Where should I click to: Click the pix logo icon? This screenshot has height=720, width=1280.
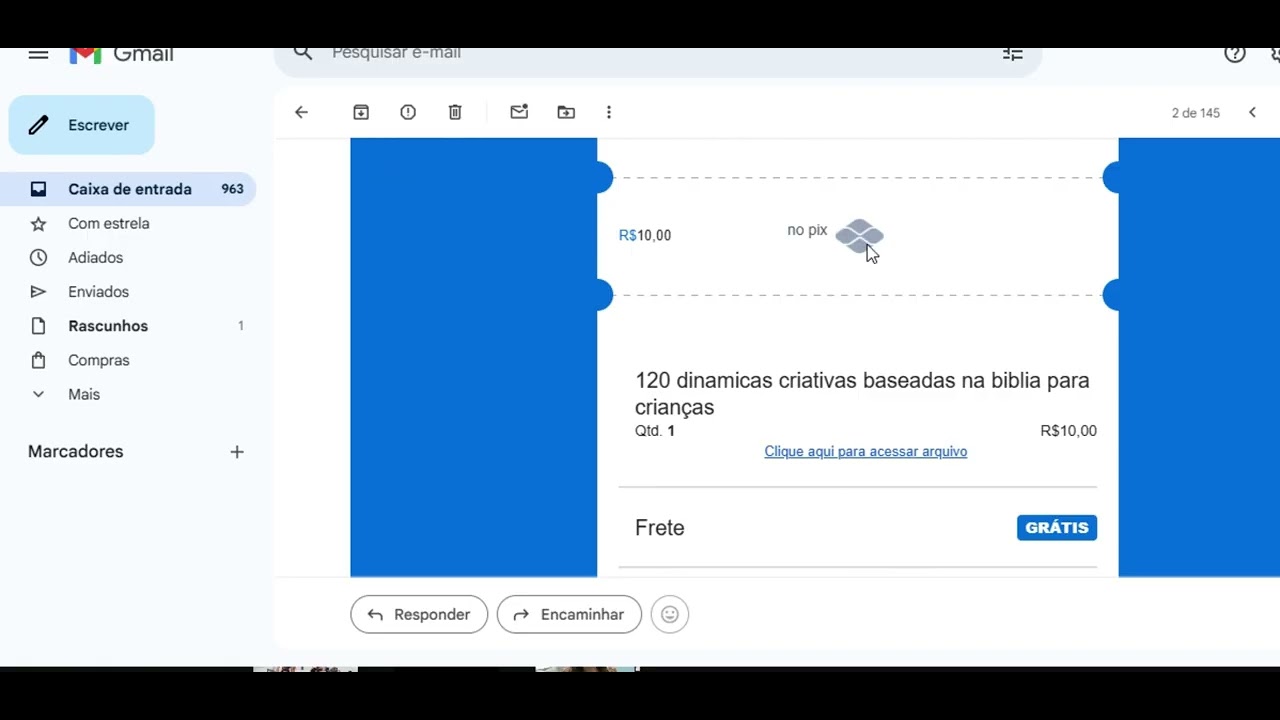tap(859, 237)
